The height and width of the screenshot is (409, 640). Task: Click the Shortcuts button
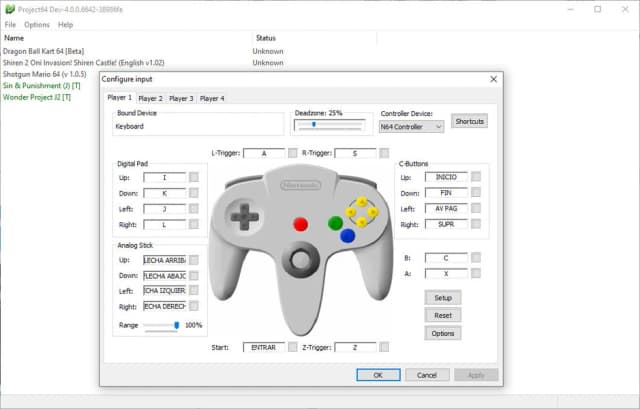pos(469,121)
